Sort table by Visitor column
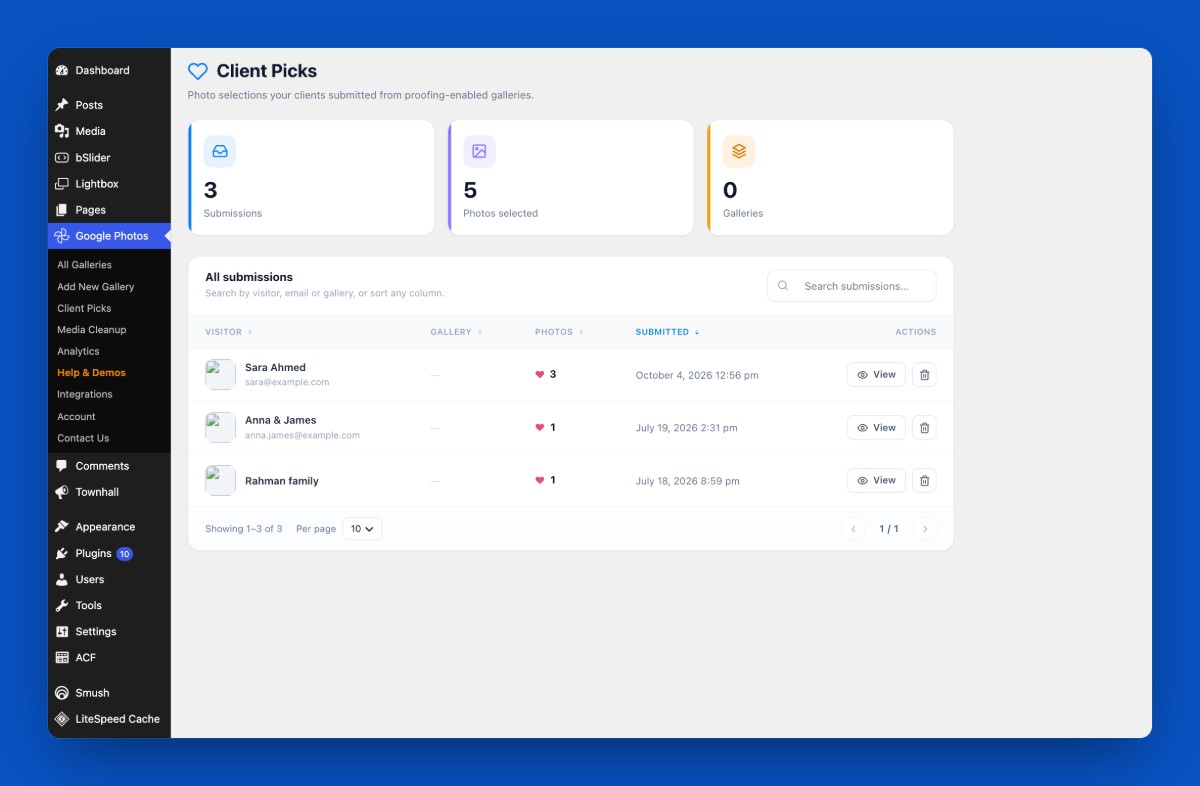Image resolution: width=1200 pixels, height=786 pixels. 229,332
